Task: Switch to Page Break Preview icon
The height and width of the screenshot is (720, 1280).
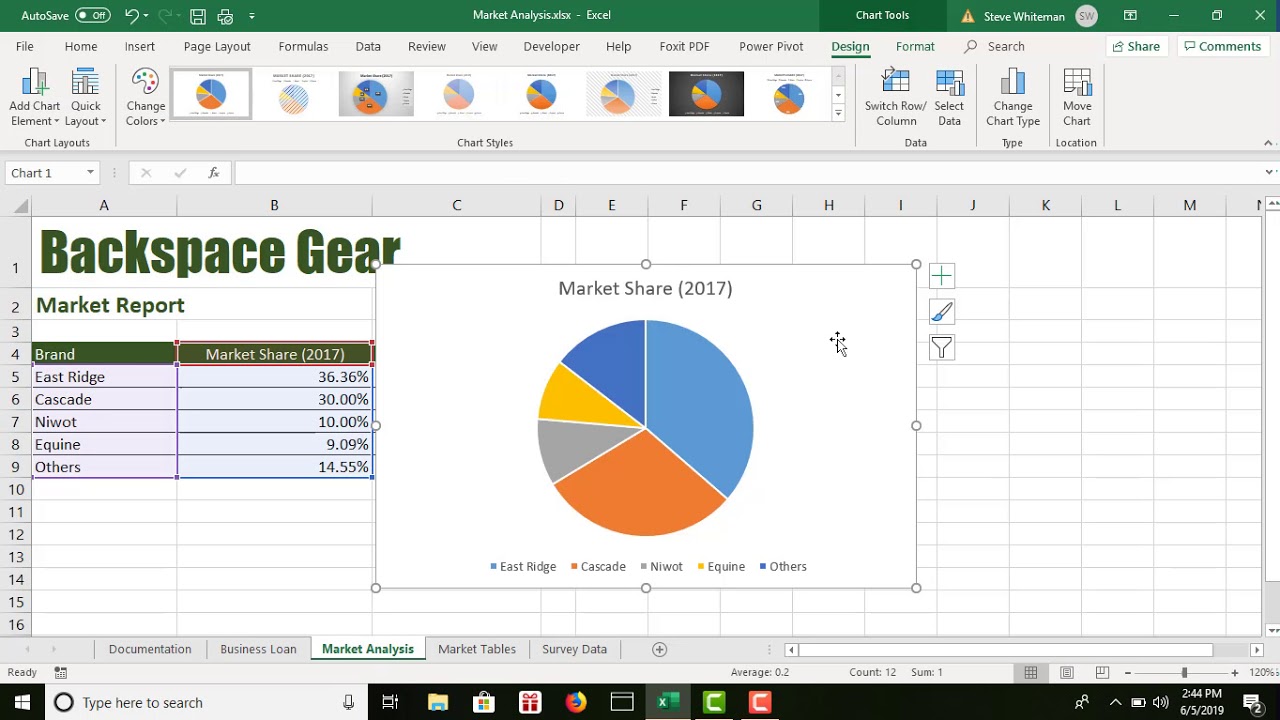Action: pos(1102,673)
